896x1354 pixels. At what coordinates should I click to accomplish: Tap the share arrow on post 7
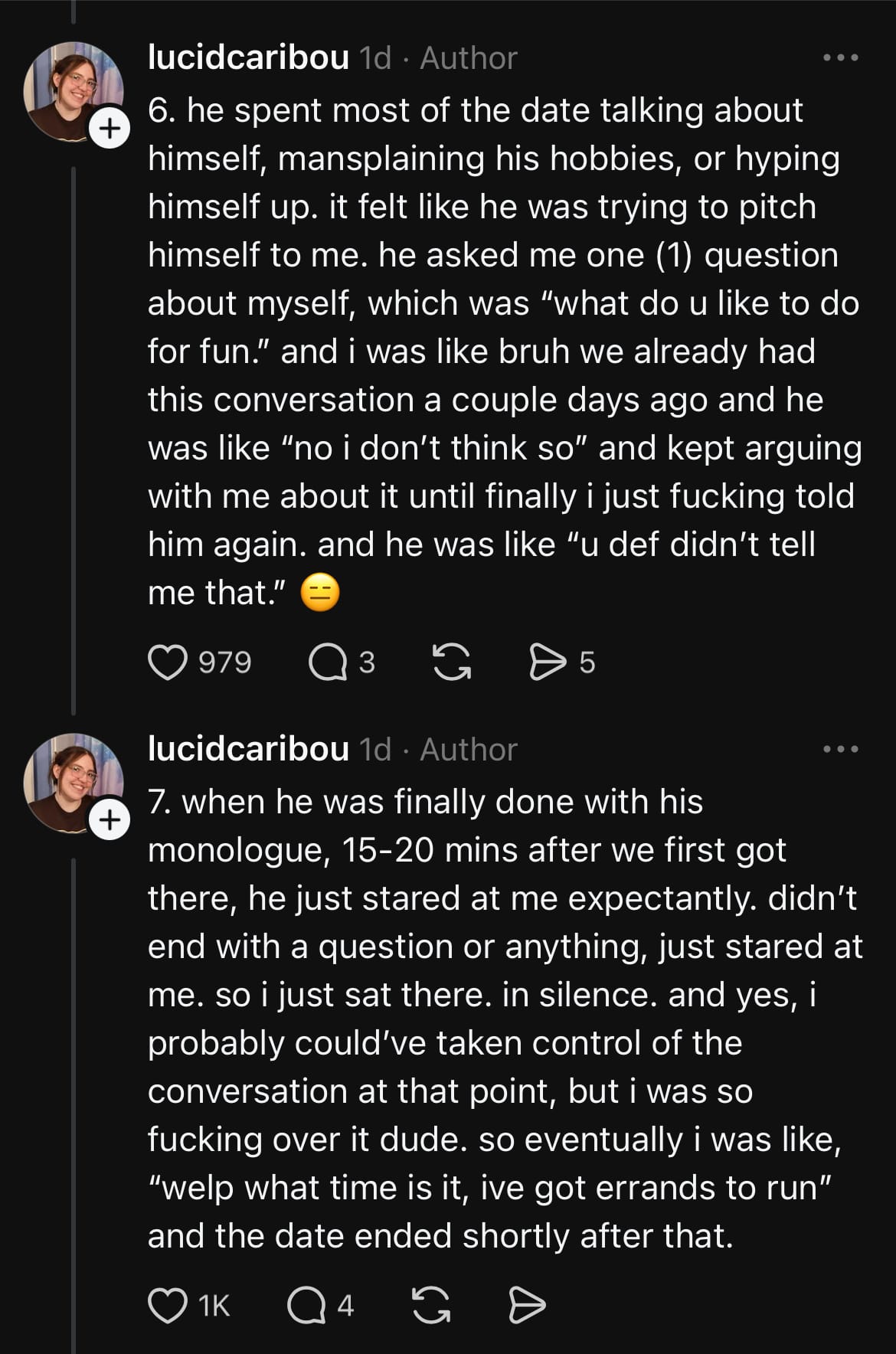pos(527,1306)
